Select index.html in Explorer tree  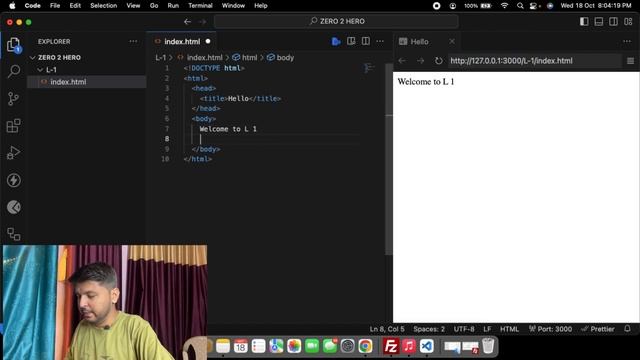pyautogui.click(x=87, y=82)
